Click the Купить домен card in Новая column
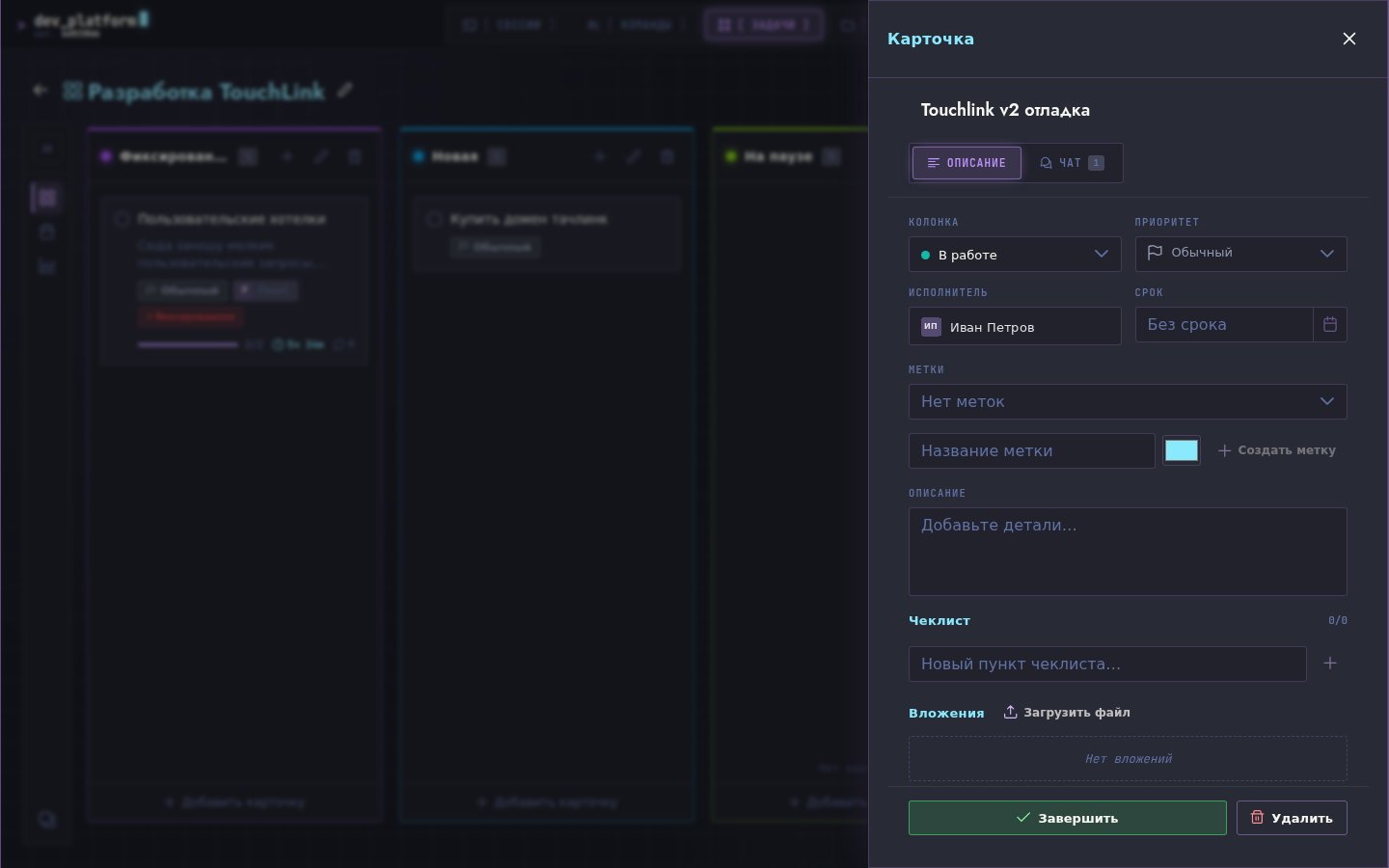Image resolution: width=1389 pixels, height=868 pixels. (547, 233)
